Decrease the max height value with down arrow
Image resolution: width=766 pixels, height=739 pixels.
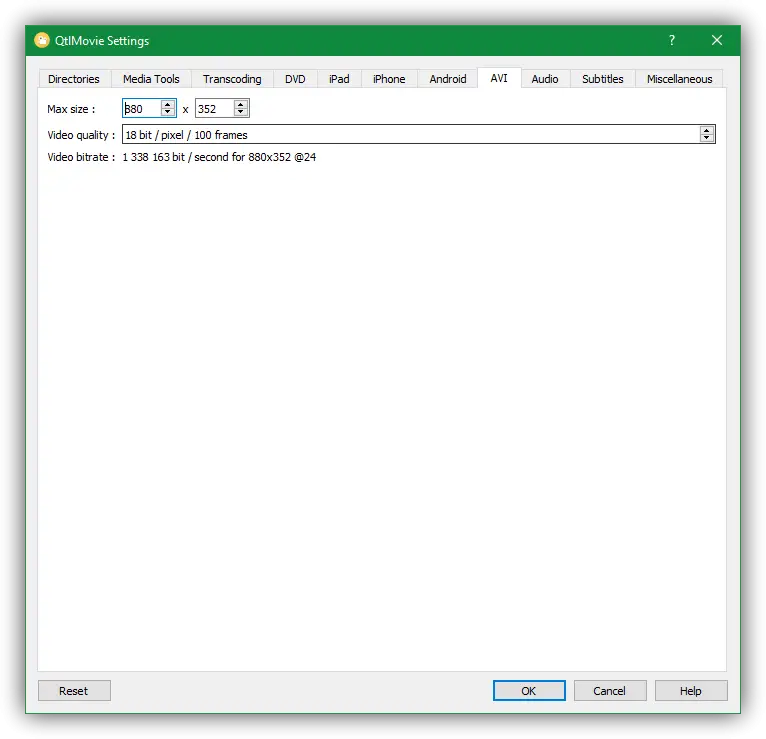tap(240, 112)
